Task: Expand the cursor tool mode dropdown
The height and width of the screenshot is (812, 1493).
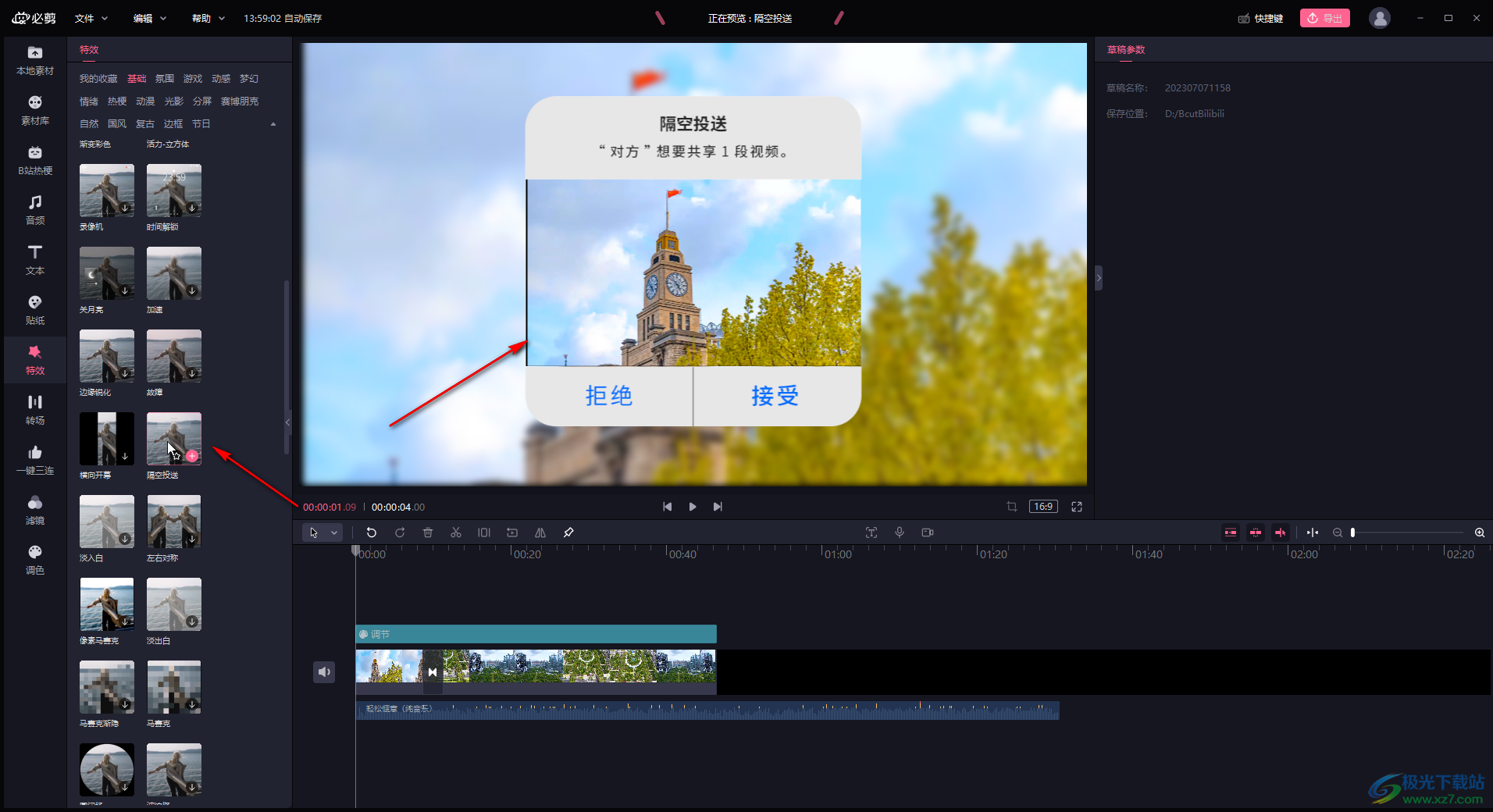Action: [334, 532]
